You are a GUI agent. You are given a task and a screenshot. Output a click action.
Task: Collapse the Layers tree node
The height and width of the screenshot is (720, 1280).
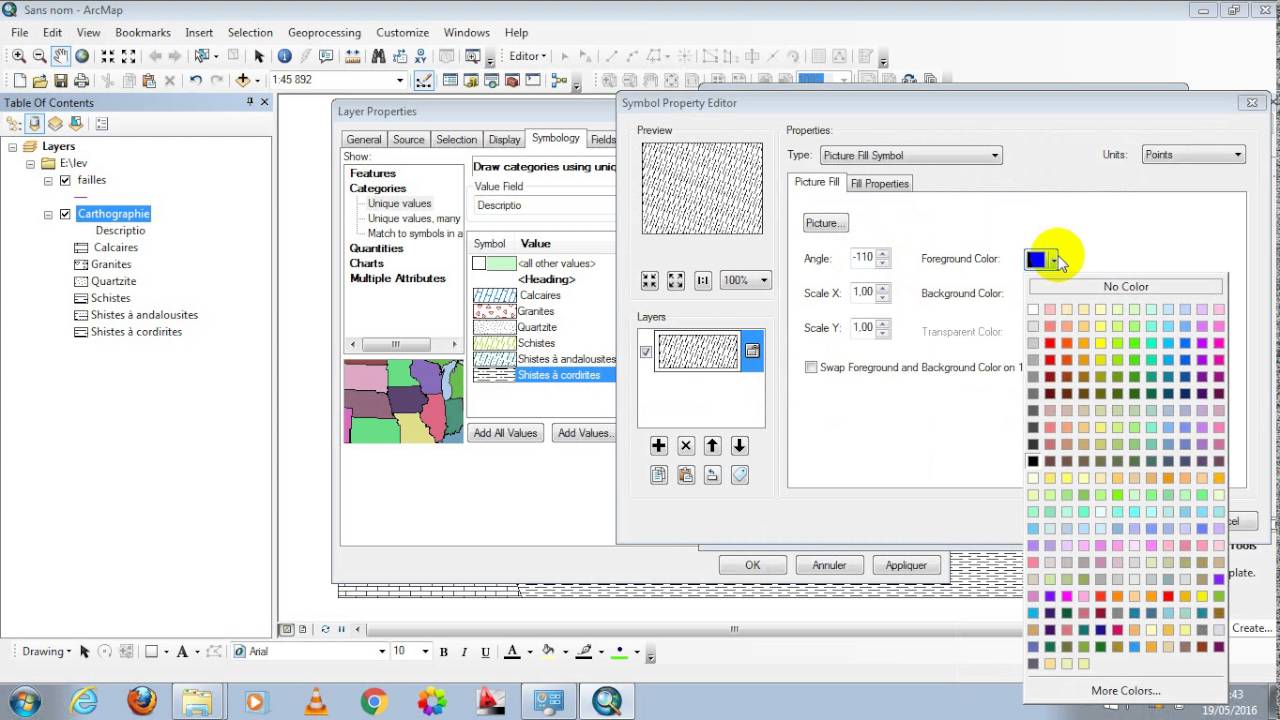click(x=12, y=146)
